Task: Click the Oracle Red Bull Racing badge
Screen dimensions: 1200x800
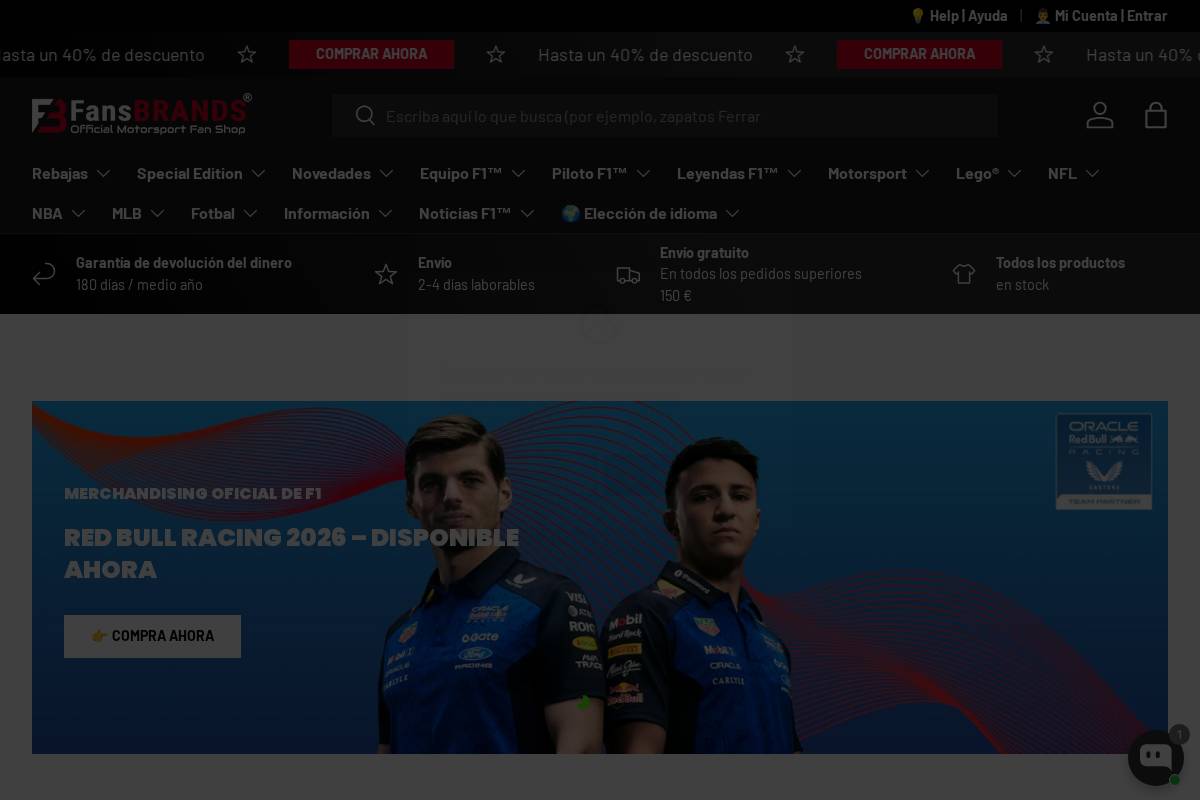Action: point(1103,461)
